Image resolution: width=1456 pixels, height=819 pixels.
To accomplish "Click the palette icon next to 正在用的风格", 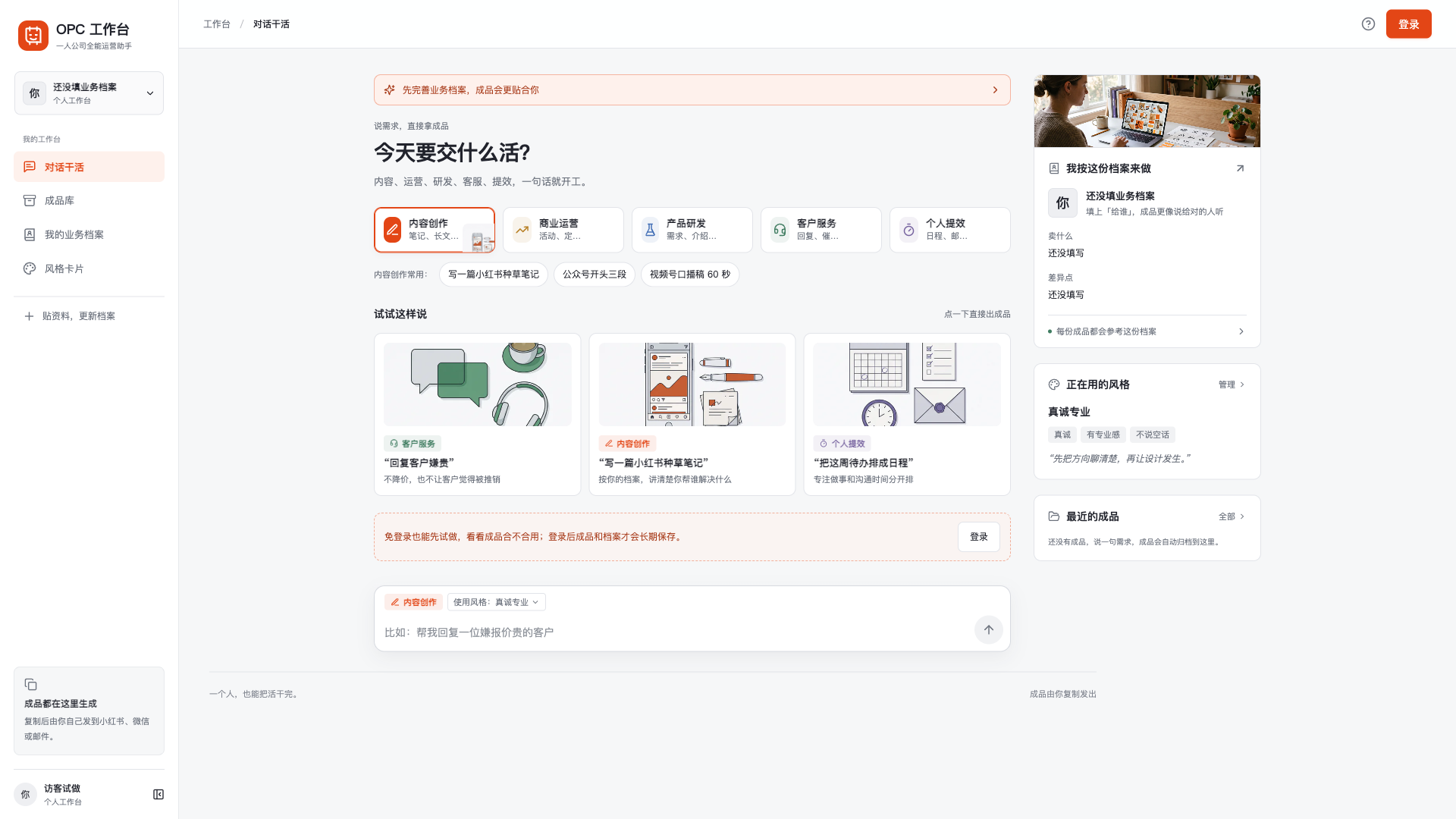I will (1054, 384).
